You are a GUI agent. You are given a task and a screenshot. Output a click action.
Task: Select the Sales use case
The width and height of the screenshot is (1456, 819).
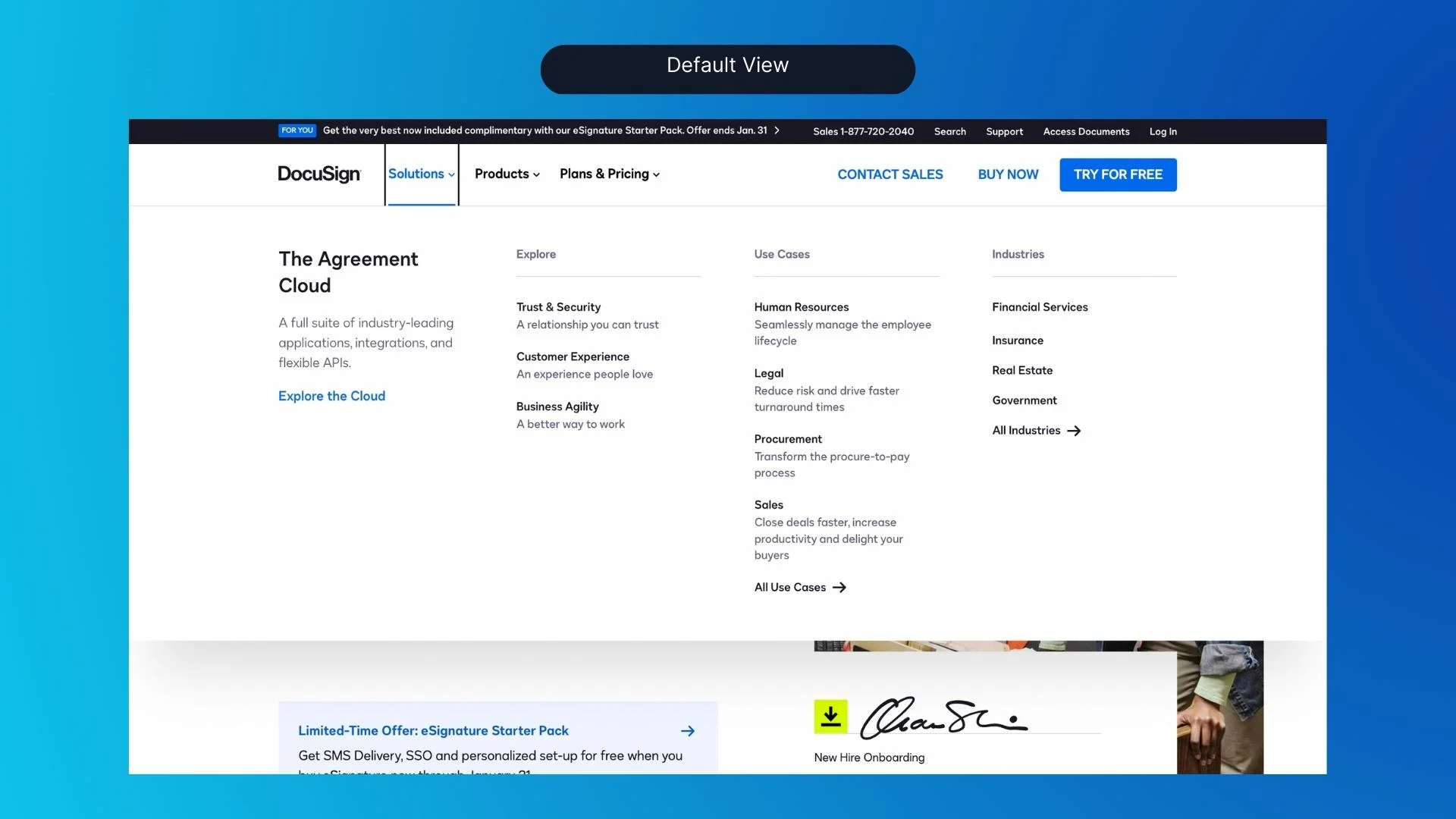pos(769,505)
